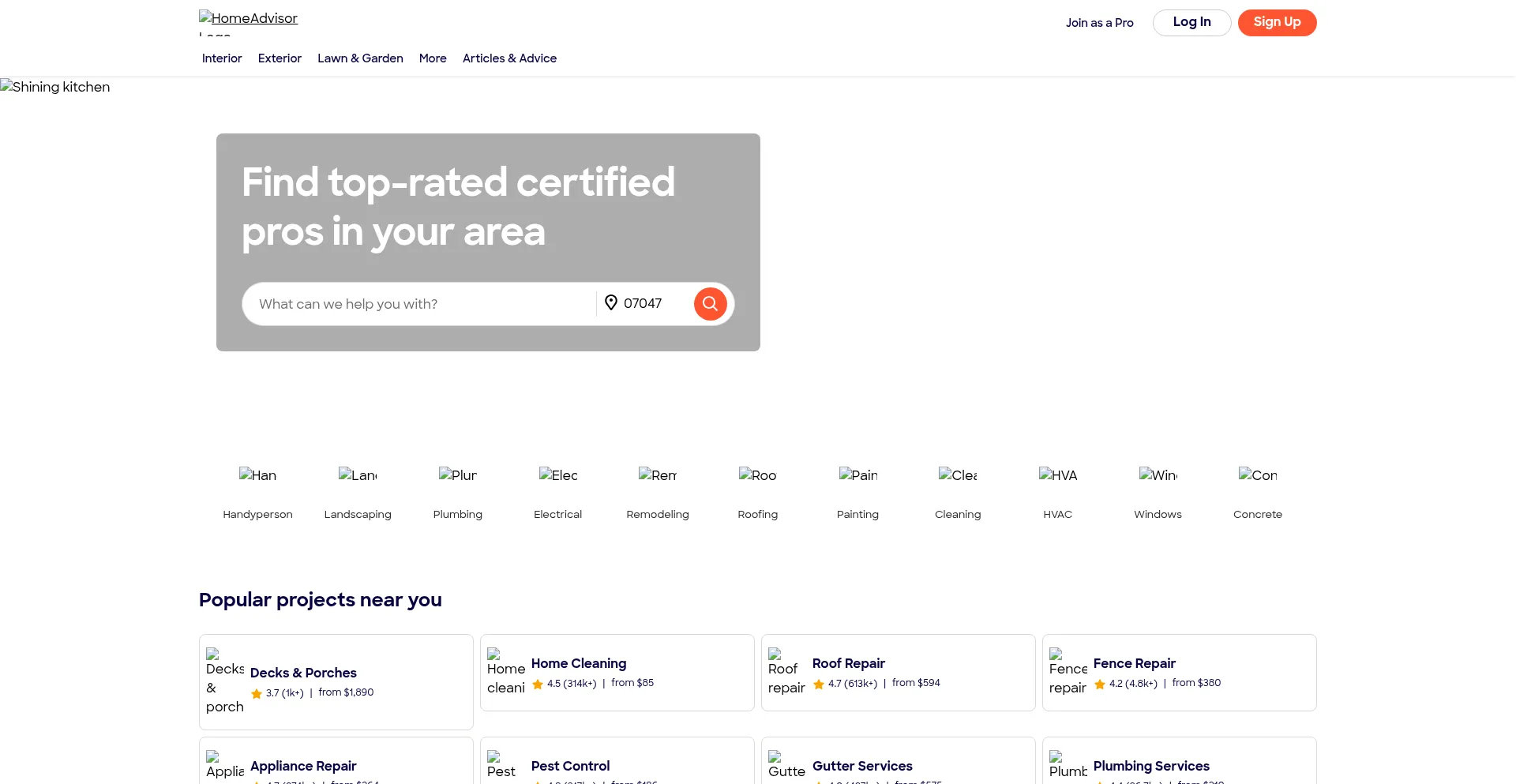The image size is (1516, 784).
Task: Click the Sign Up button
Action: (1277, 22)
